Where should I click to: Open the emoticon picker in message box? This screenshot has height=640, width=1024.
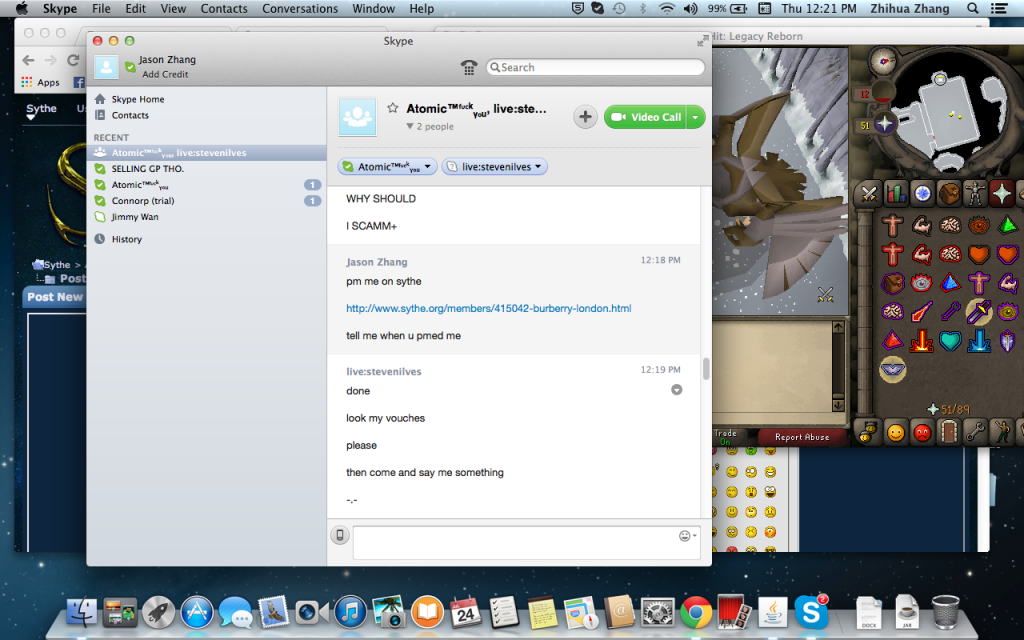pos(686,536)
